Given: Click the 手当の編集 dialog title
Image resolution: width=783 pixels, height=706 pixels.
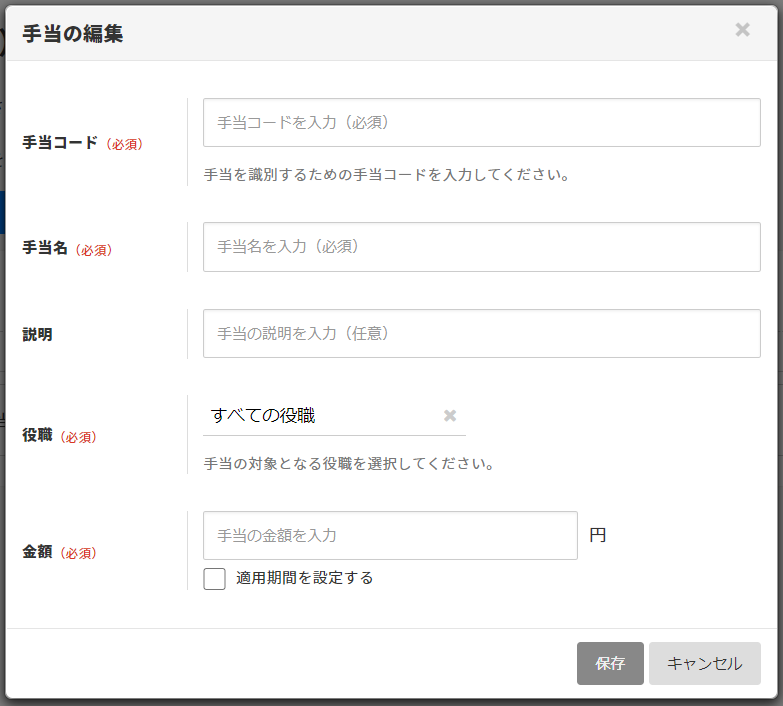Looking at the screenshot, I should [x=72, y=34].
